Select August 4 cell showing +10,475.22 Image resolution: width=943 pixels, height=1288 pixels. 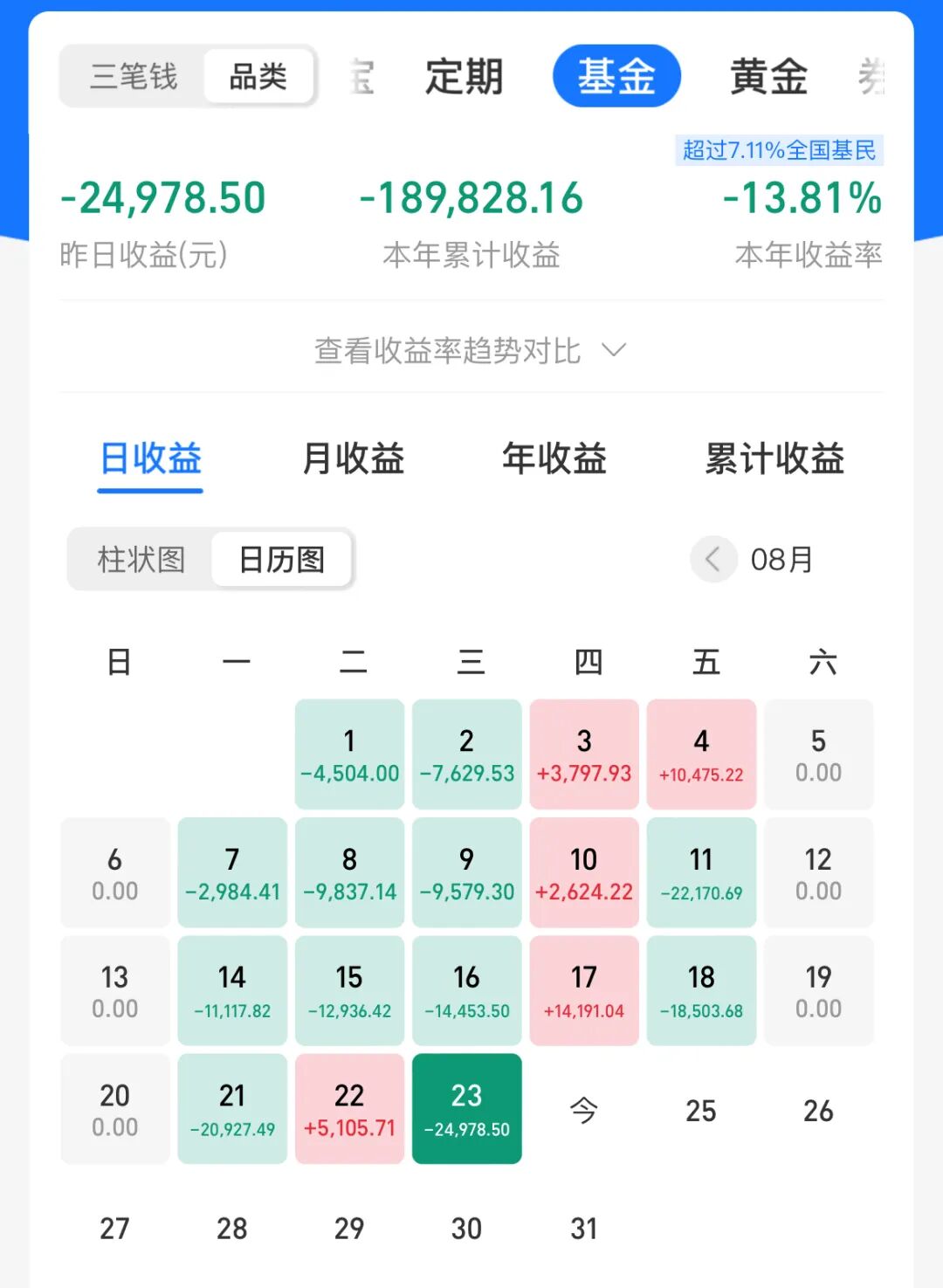701,754
